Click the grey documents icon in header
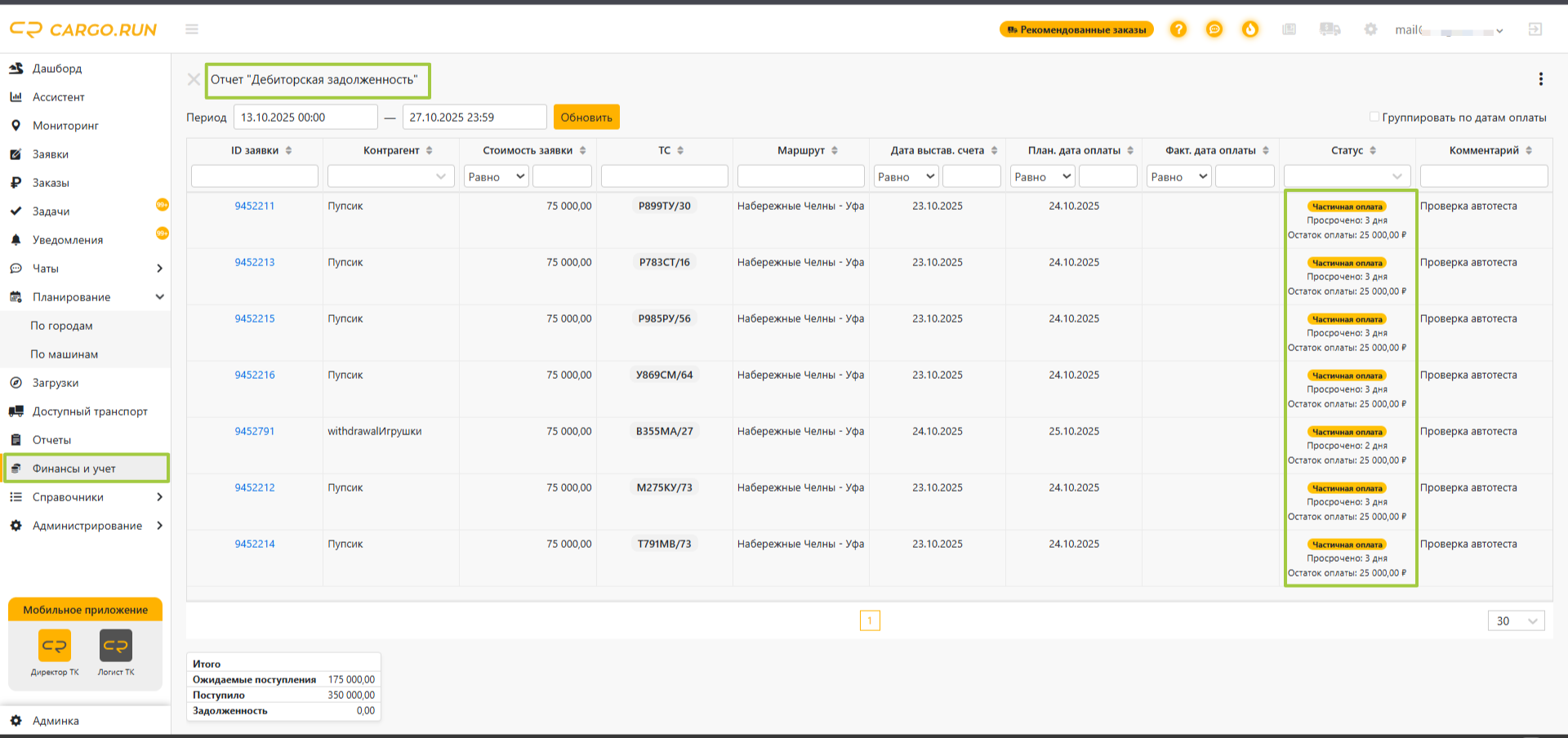 pos(1290,29)
